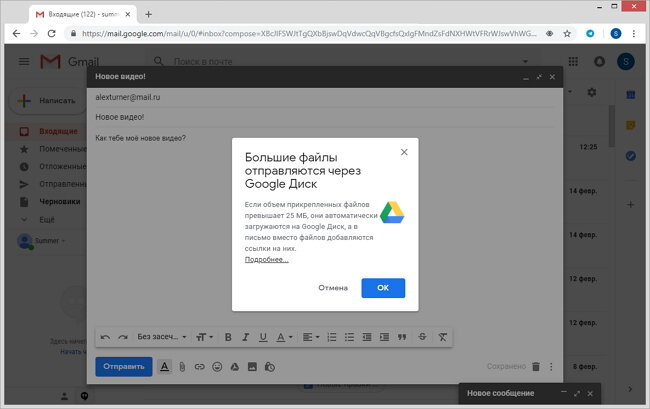Toggle formatting options A icon by Send
The width and height of the screenshot is (650, 409).
[165, 366]
